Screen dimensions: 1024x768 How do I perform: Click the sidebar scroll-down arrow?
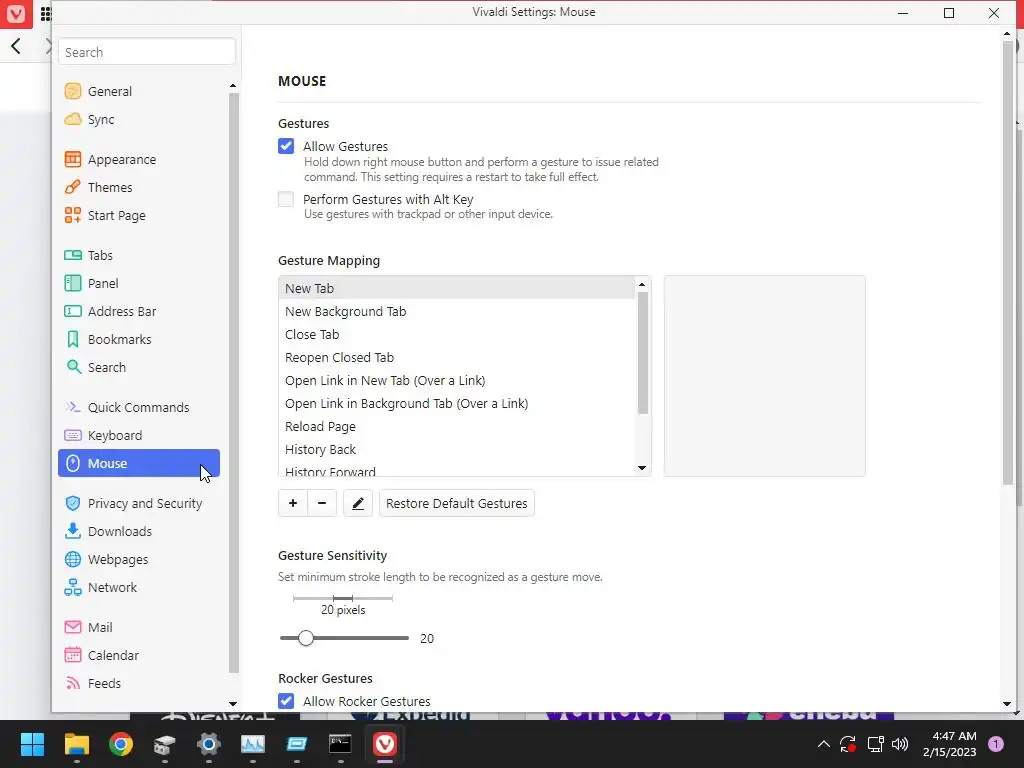(233, 704)
